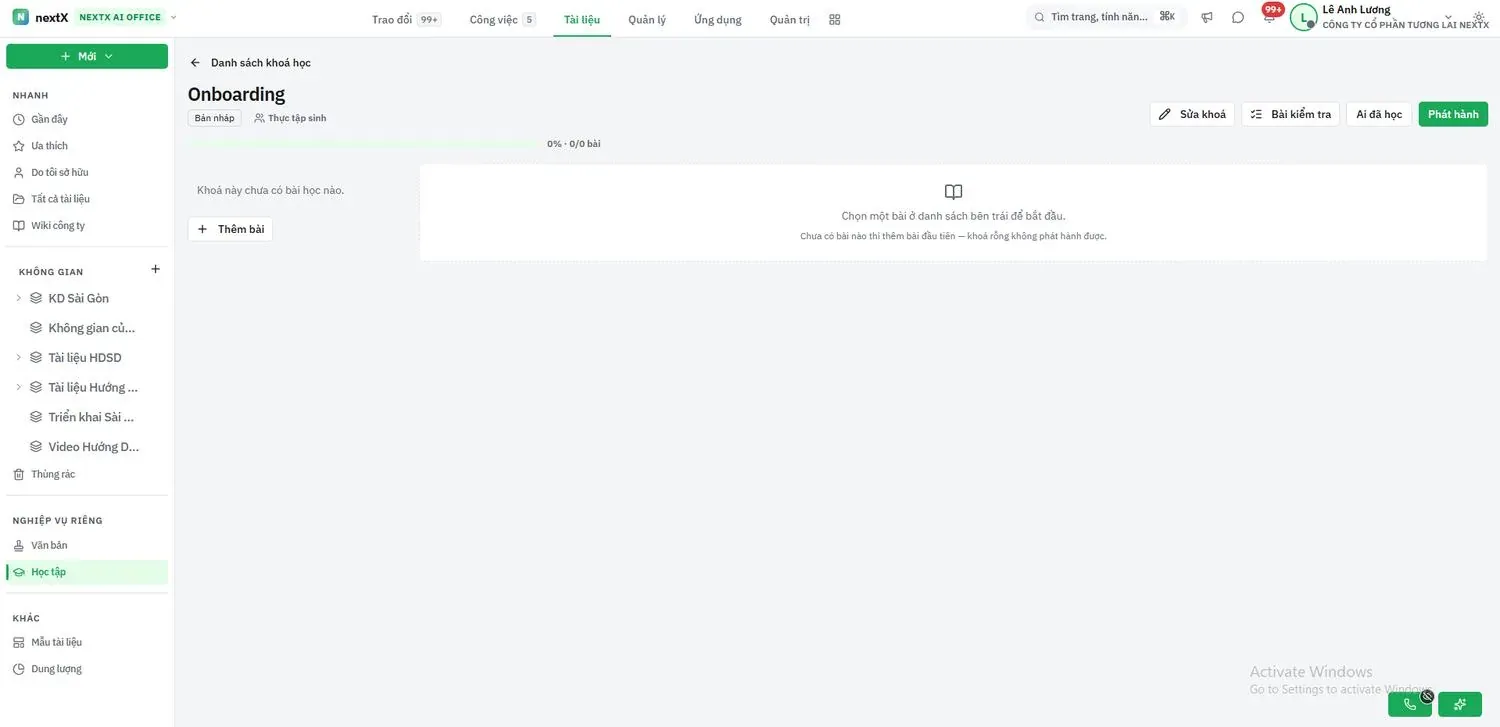The width and height of the screenshot is (1500, 727).
Task: Open the chat bubble icon
Action: click(x=1238, y=17)
